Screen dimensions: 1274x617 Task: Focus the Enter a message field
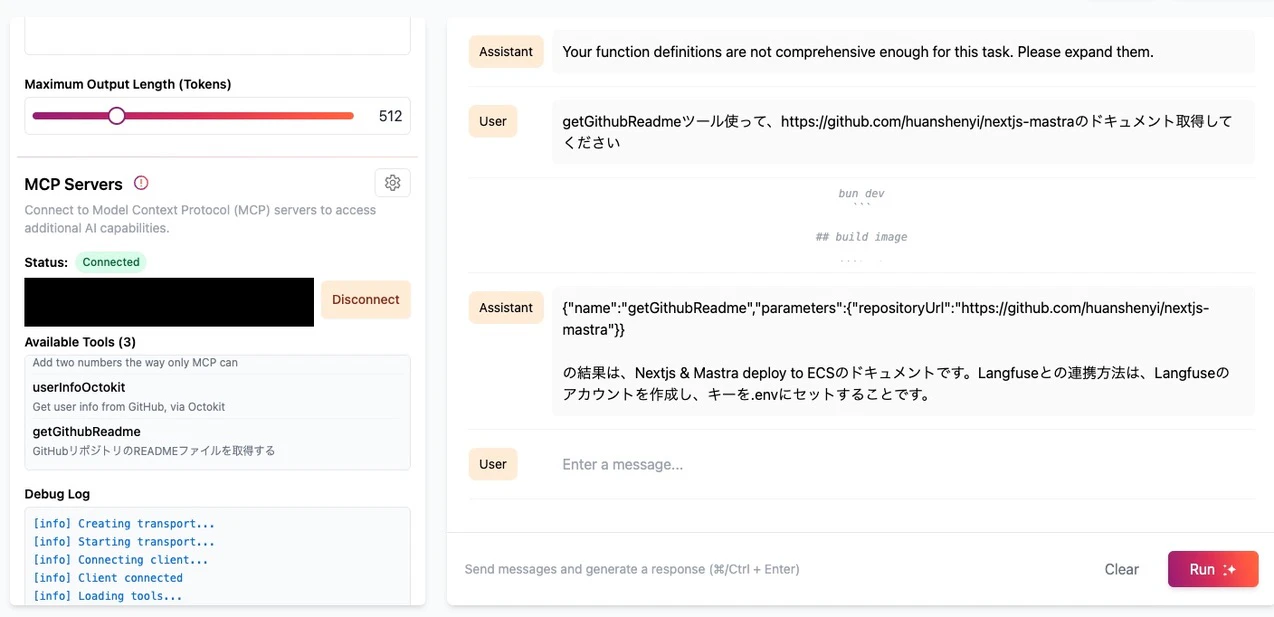[x=902, y=464]
